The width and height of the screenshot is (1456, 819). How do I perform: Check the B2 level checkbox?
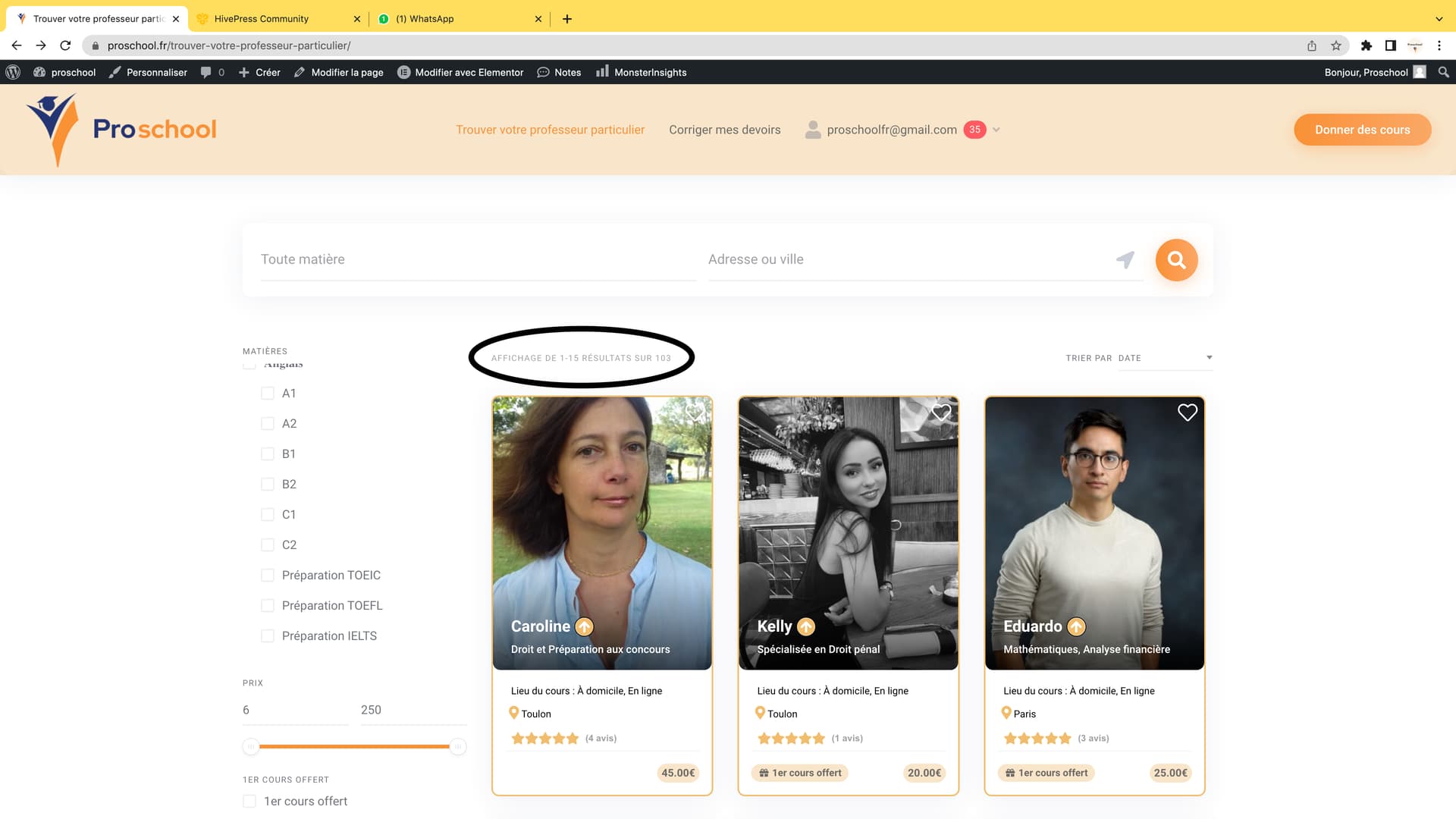tap(268, 485)
